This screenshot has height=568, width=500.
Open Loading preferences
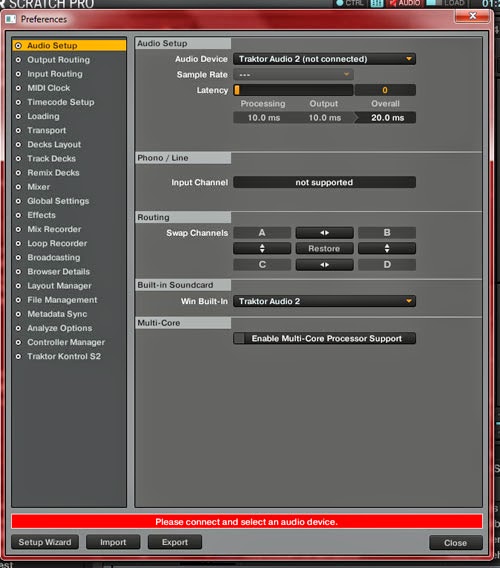coord(43,116)
